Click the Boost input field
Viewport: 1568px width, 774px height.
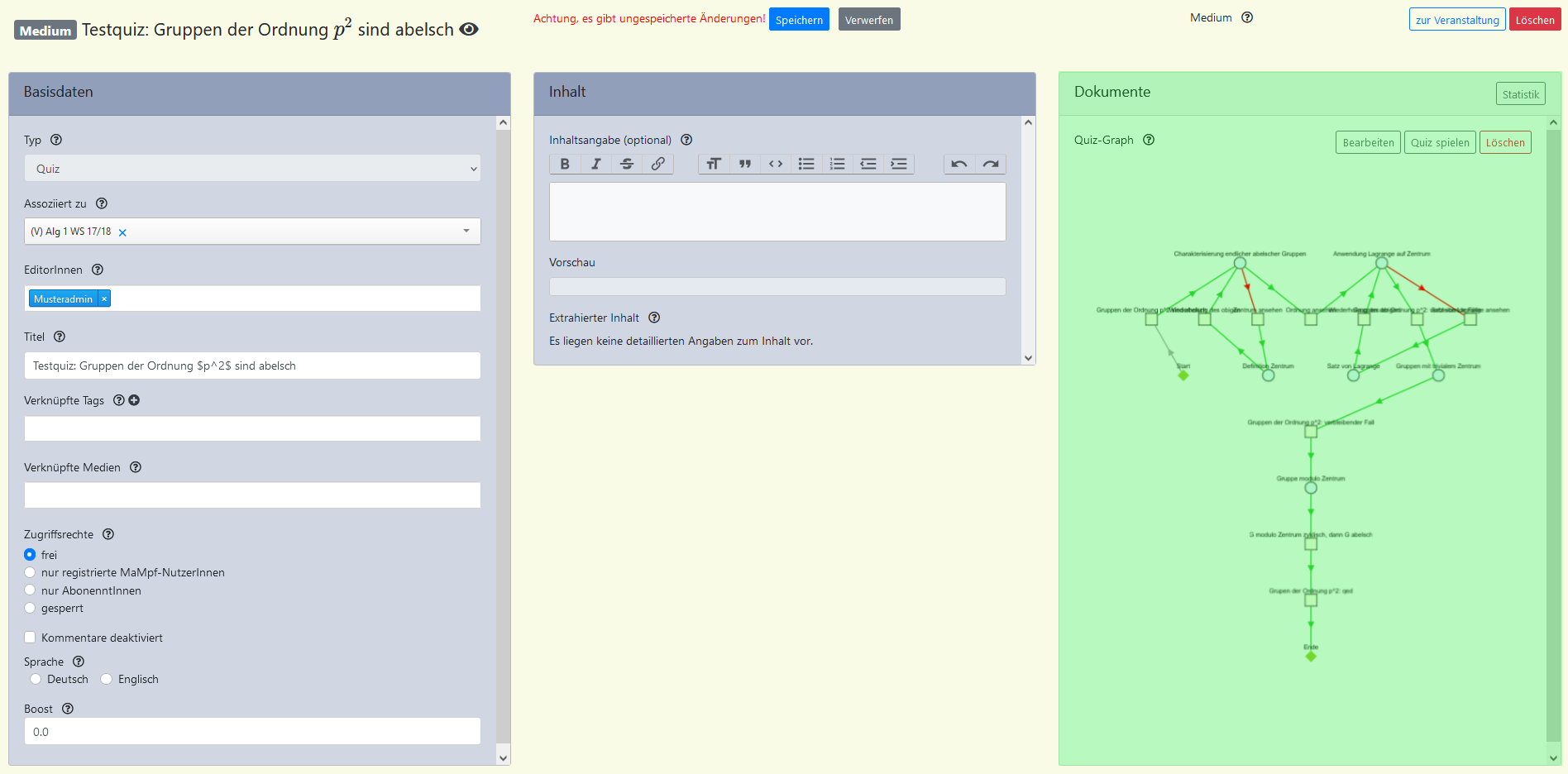(252, 732)
